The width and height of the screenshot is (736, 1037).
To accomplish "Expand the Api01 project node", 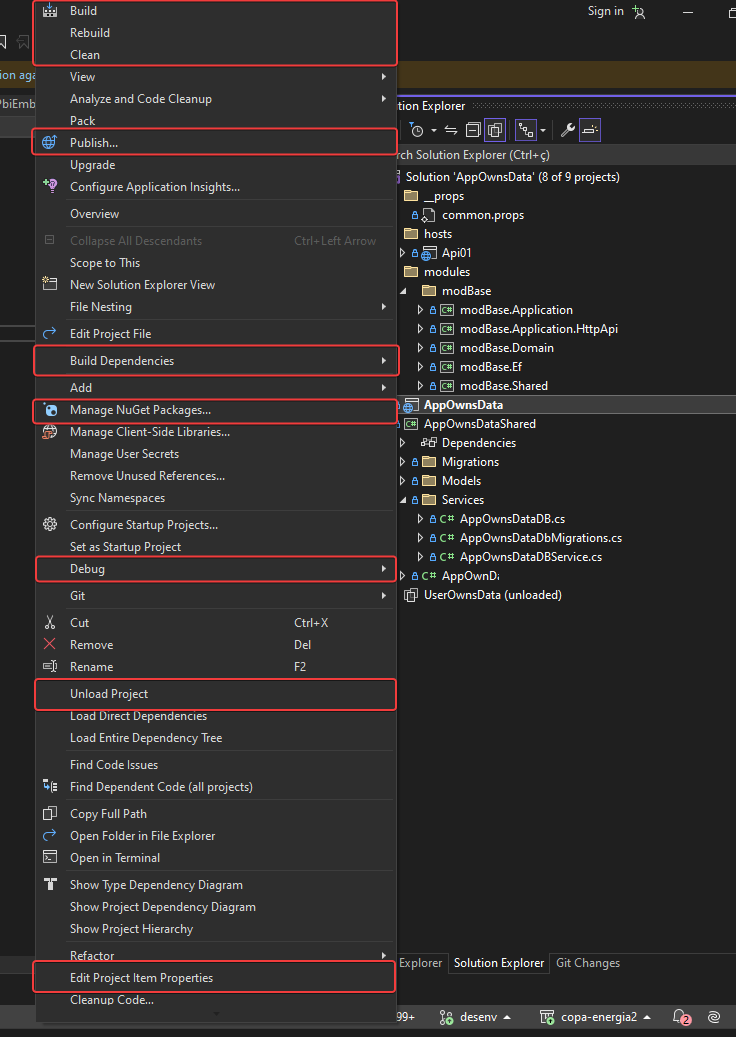I will 403,253.
